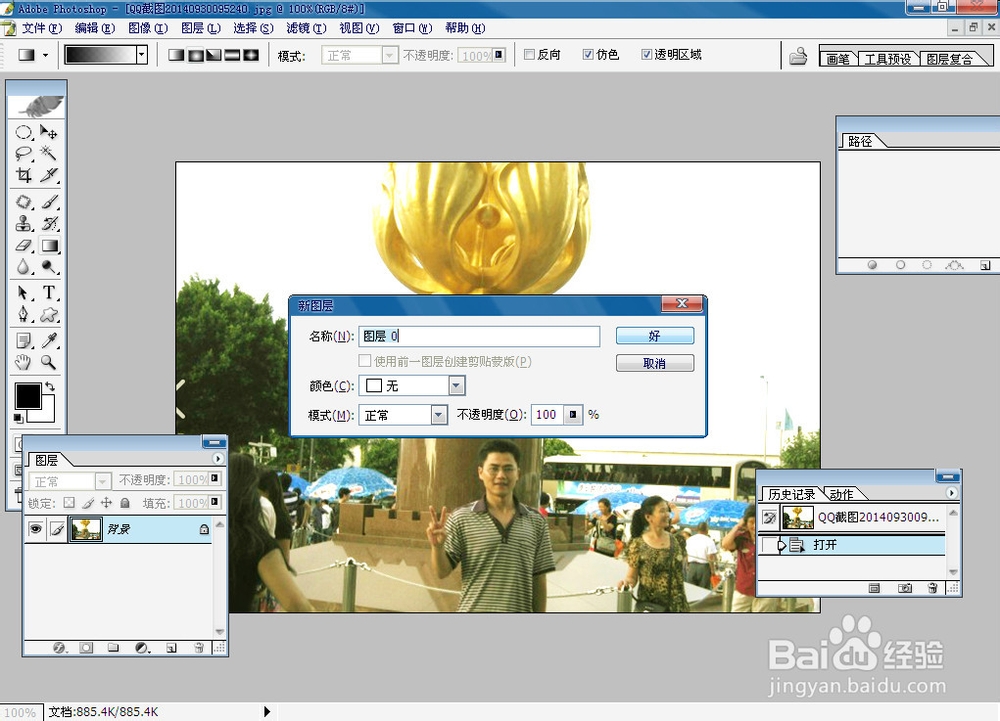Viewport: 1000px width, 721px height.
Task: Select the Type tool
Action: pyautogui.click(x=49, y=291)
